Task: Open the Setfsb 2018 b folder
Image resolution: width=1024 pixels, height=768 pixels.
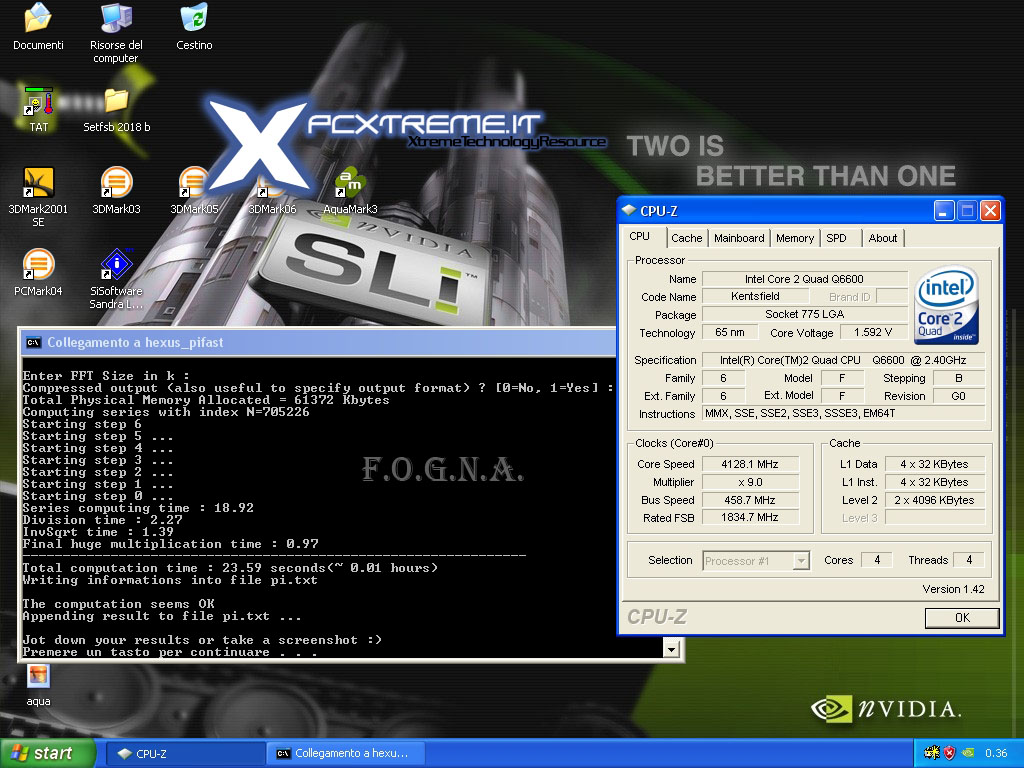Action: pos(116,110)
